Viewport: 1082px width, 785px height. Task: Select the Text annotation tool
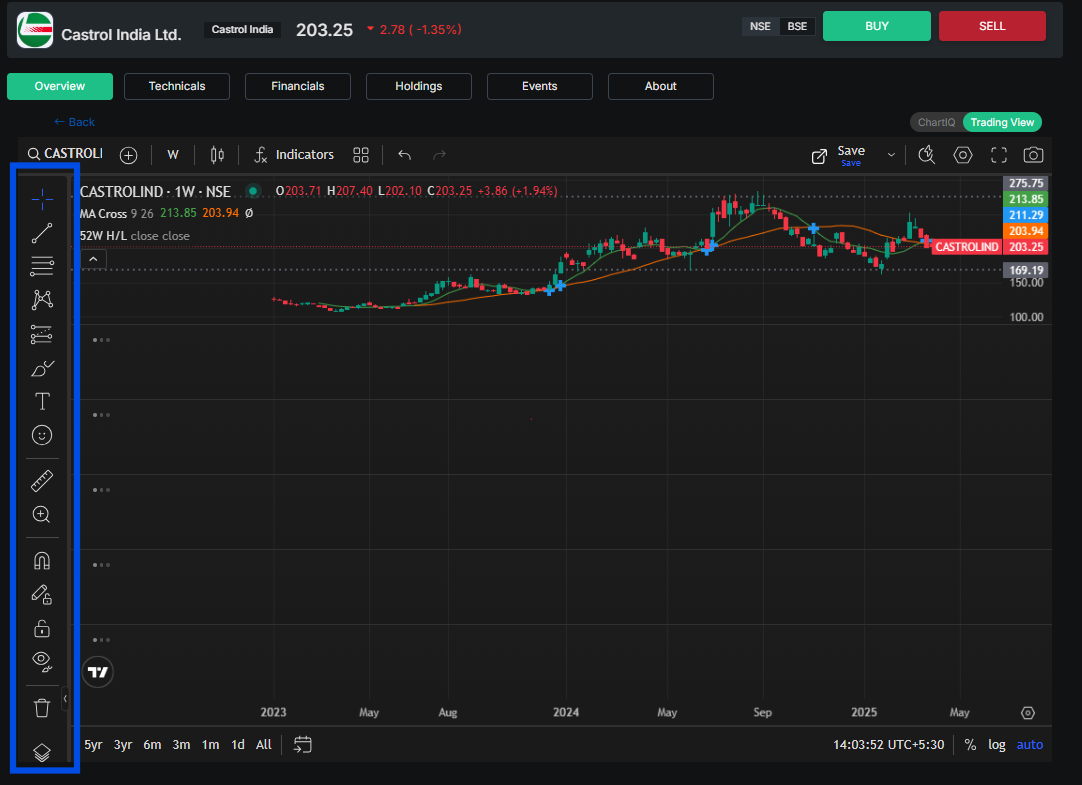click(x=41, y=401)
